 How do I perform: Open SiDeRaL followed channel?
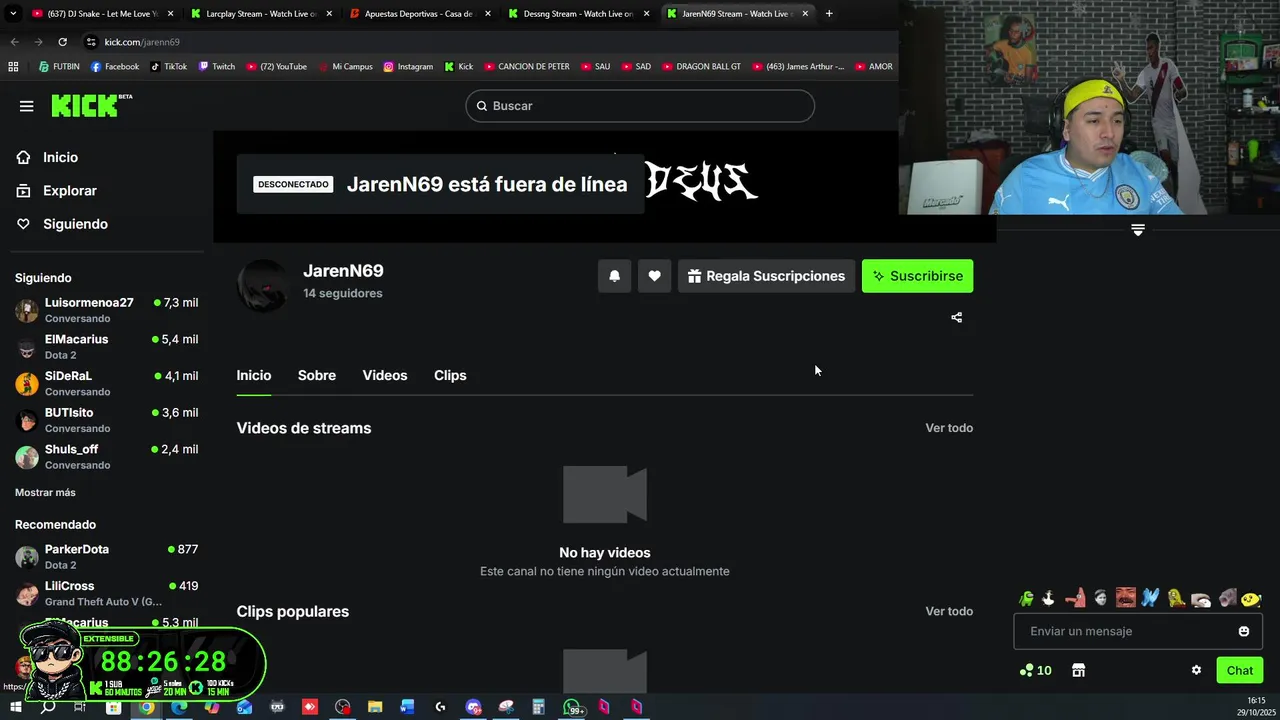[x=106, y=383]
